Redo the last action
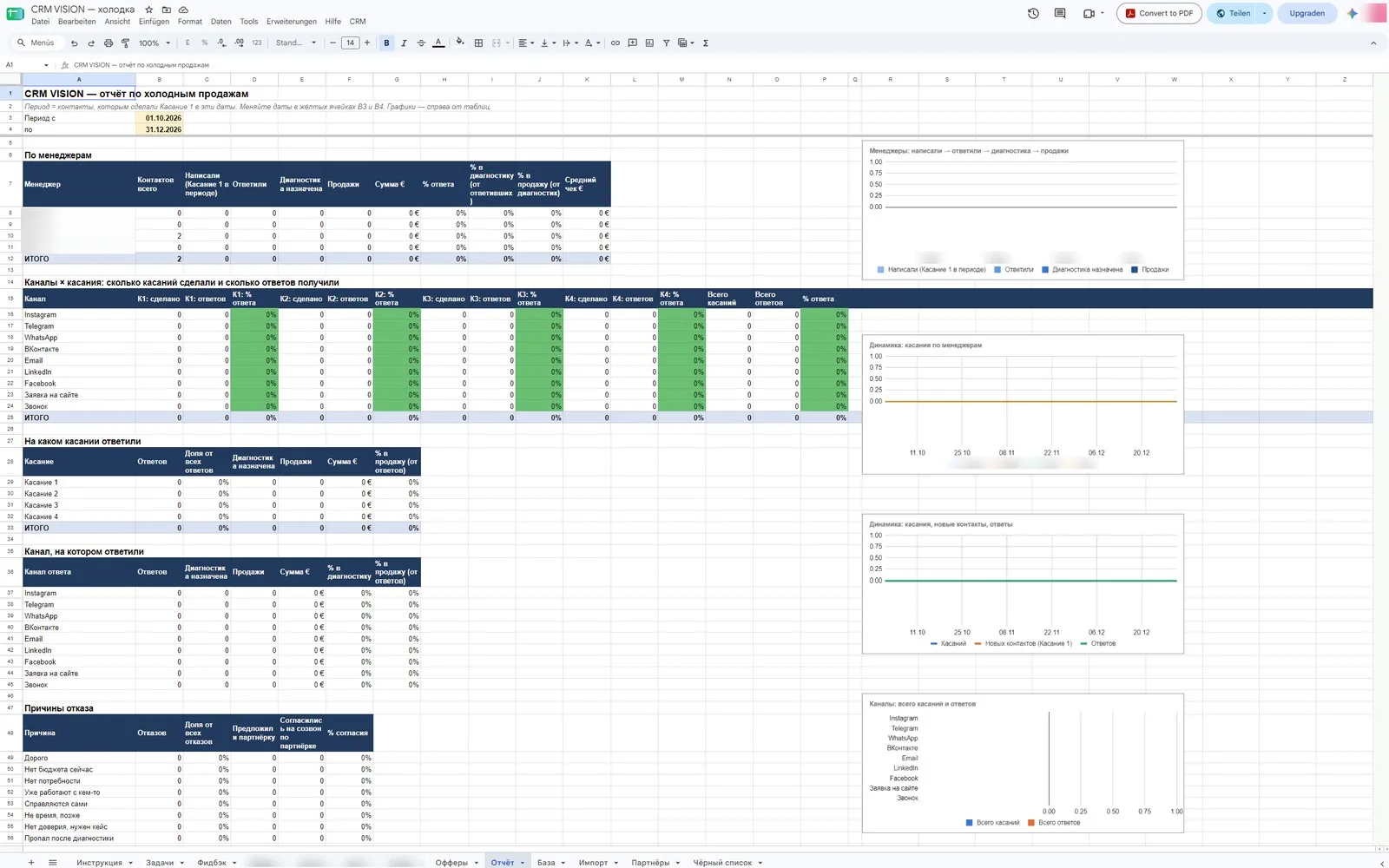 click(91, 43)
